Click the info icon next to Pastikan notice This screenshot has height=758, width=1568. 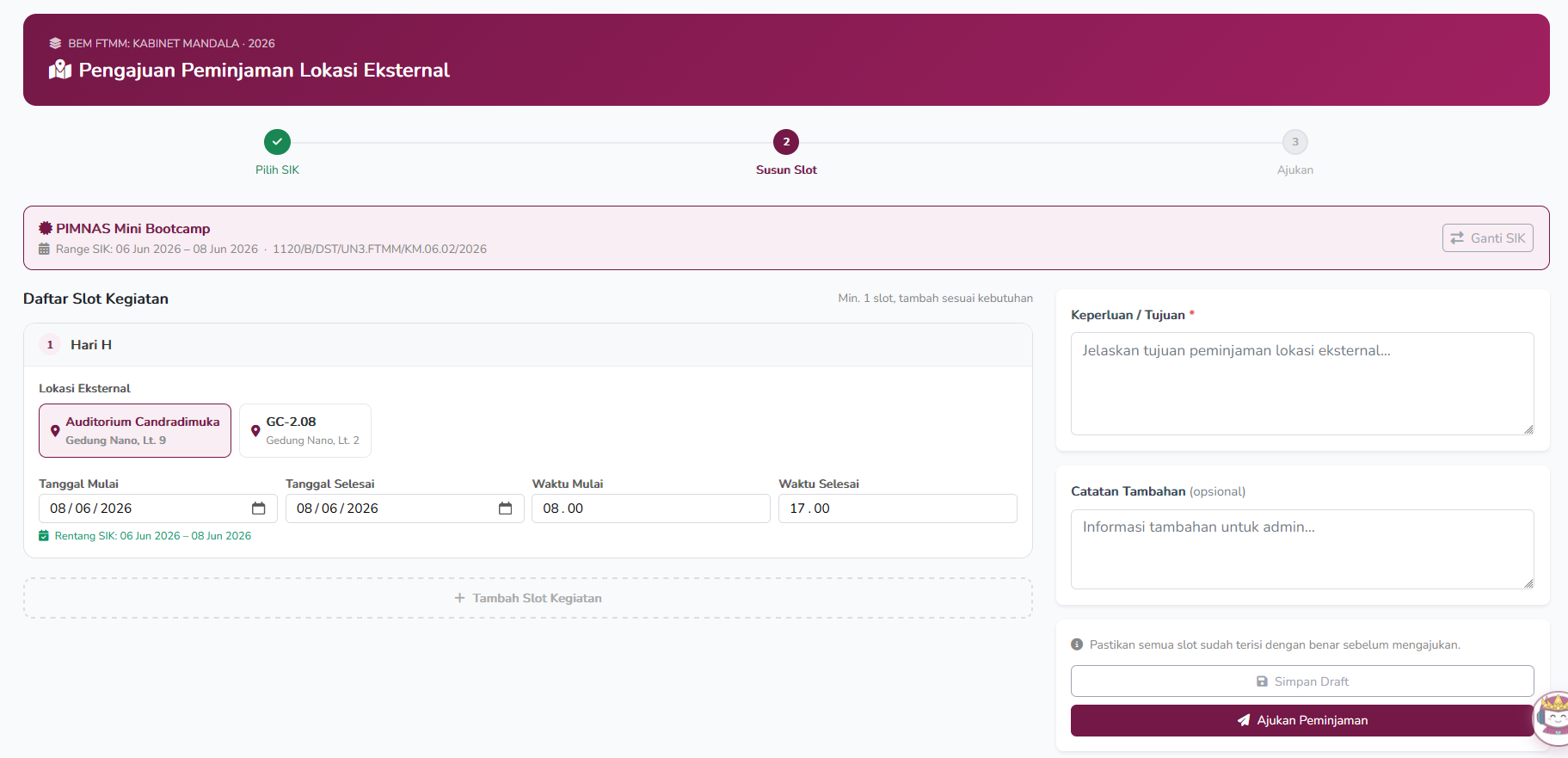pos(1077,644)
